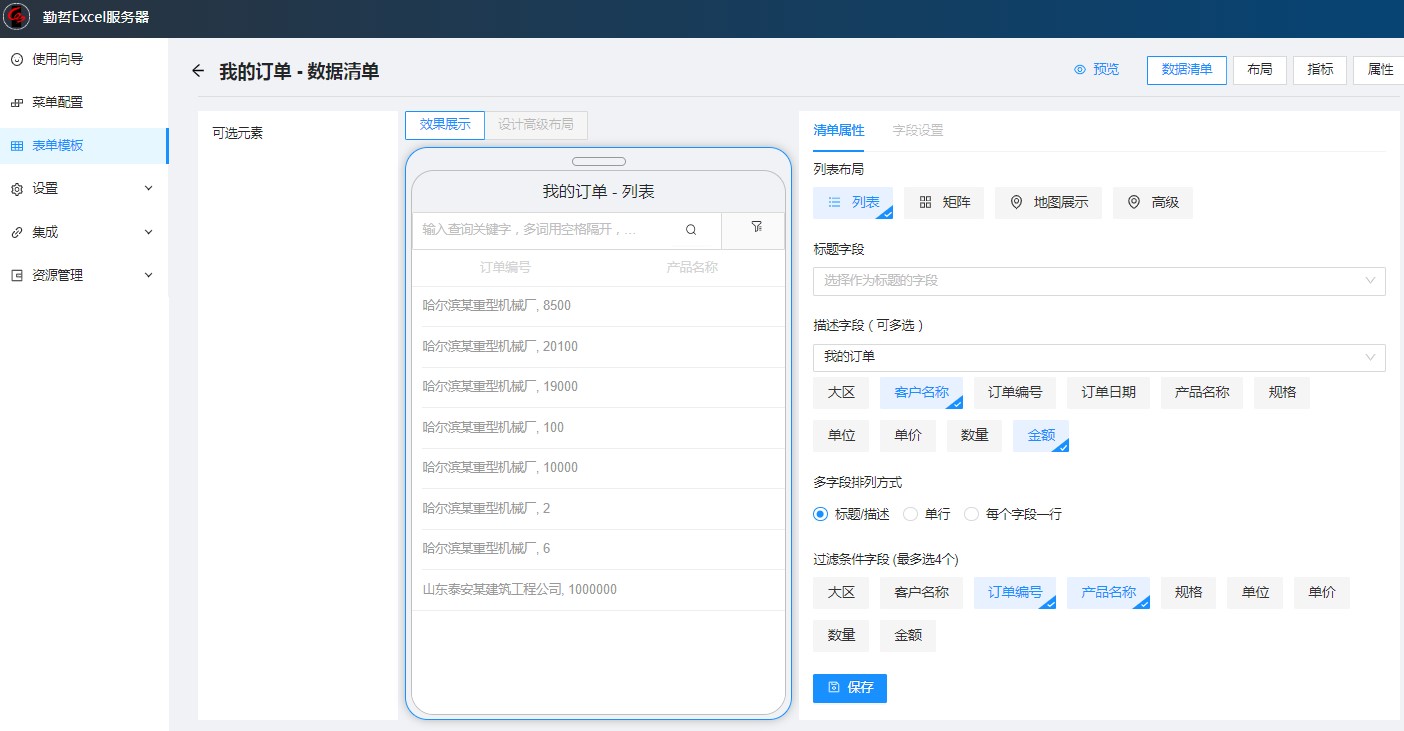Toggle 订单日期 in description fields
The width and height of the screenshot is (1404, 731).
1107,392
